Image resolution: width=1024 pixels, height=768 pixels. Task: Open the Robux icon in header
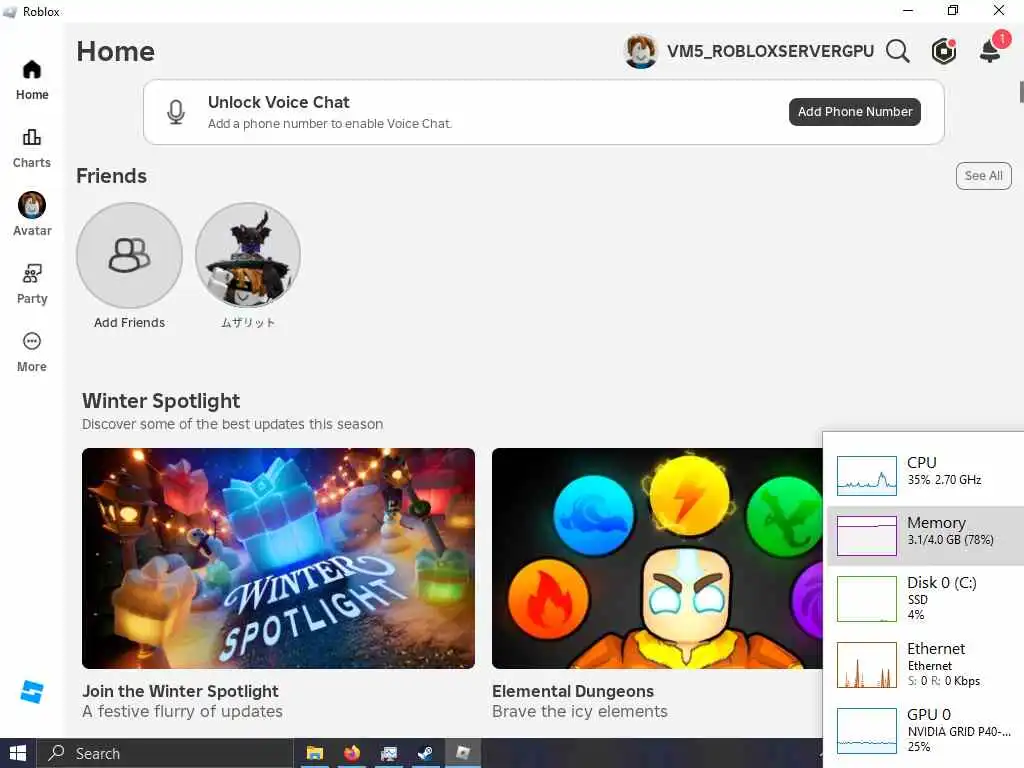pos(944,51)
